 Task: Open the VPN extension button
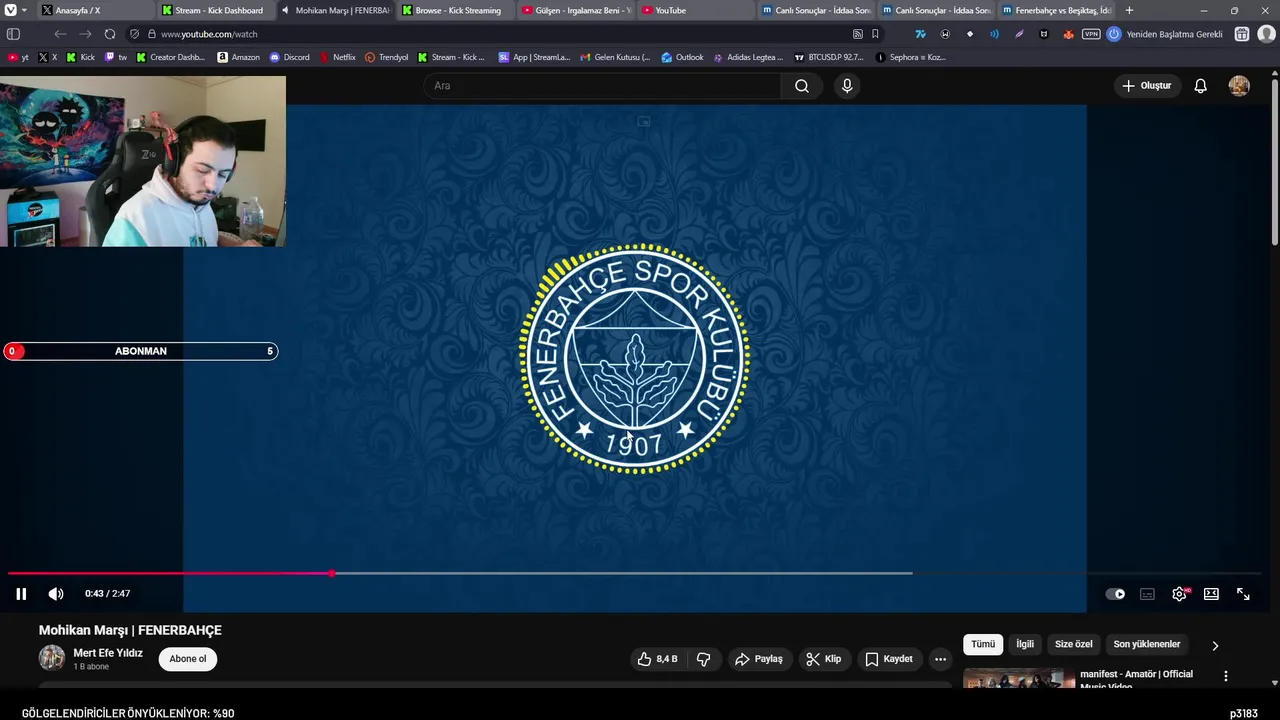[1091, 34]
